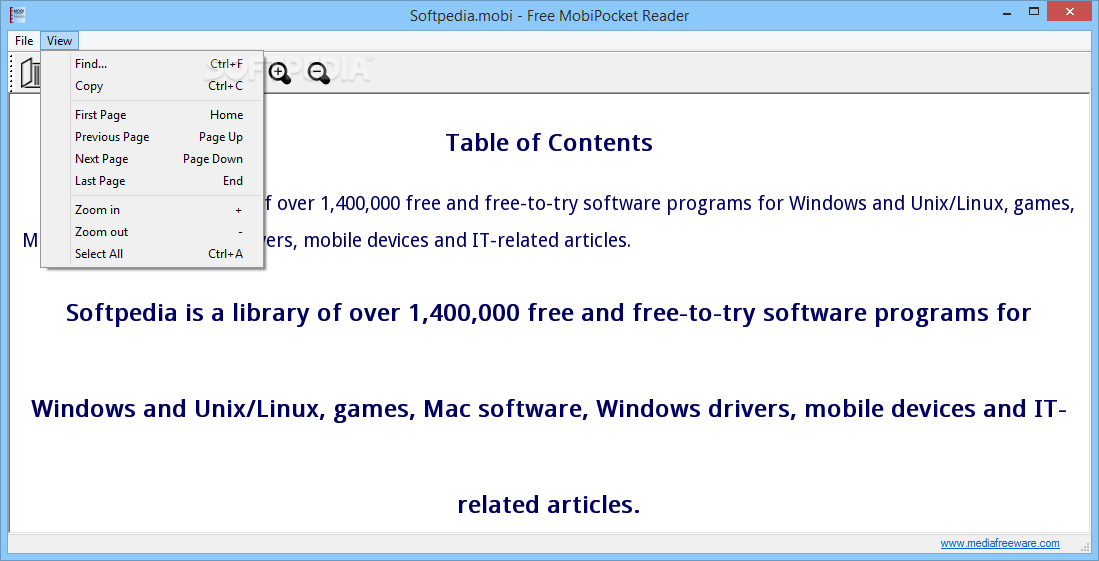The height and width of the screenshot is (561, 1099).
Task: Go to First Page menu entry
Action: (152, 114)
